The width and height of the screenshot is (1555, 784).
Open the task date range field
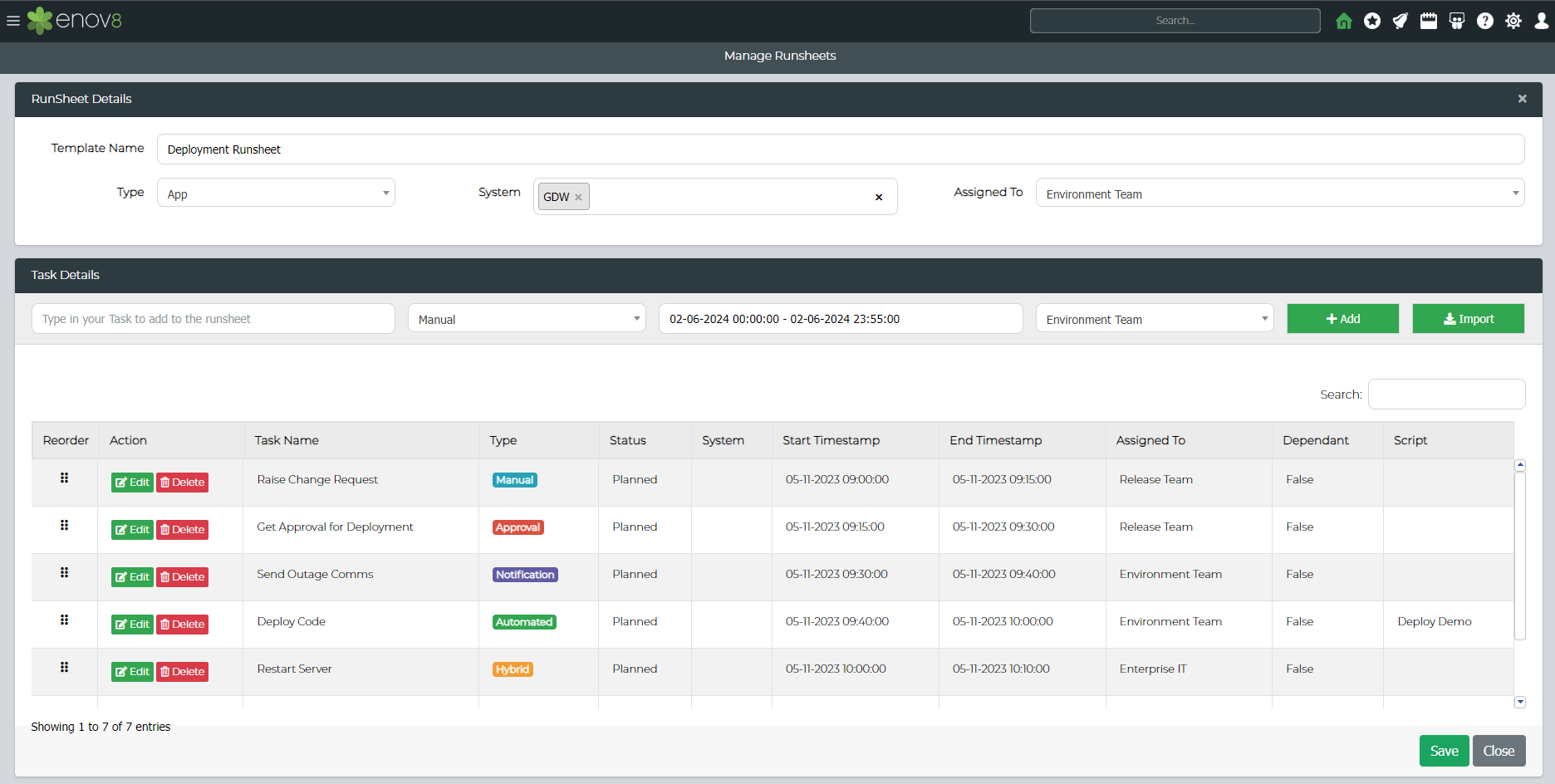[841, 319]
